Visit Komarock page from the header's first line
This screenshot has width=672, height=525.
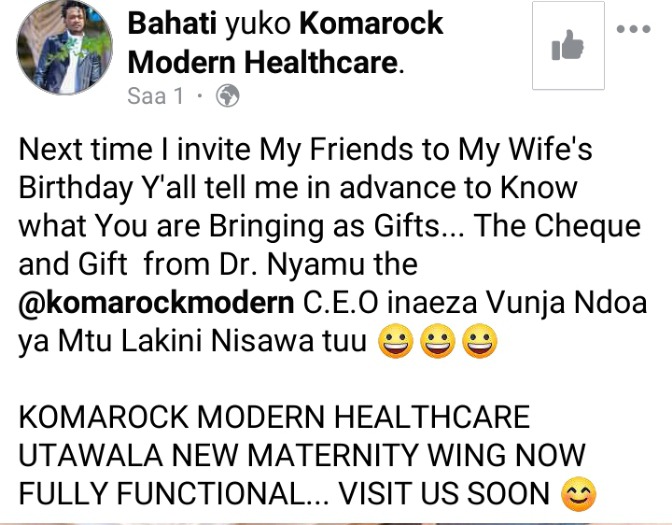[371, 23]
